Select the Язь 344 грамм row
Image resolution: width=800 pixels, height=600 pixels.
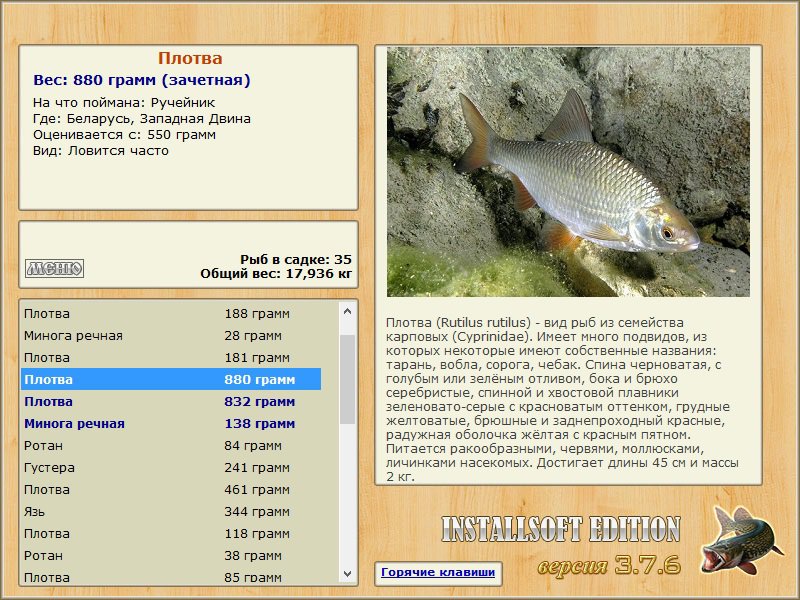coord(171,511)
